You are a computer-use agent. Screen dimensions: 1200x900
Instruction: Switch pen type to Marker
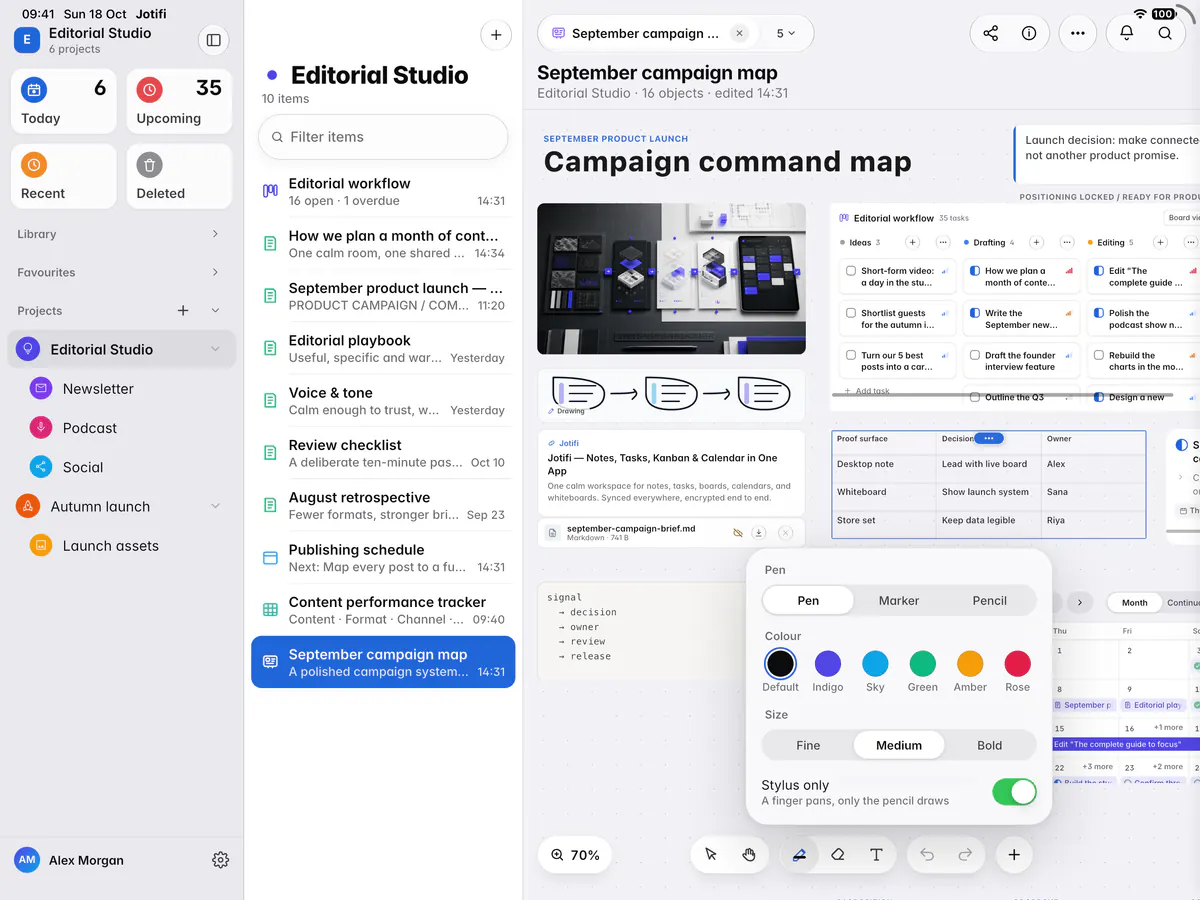pos(899,601)
